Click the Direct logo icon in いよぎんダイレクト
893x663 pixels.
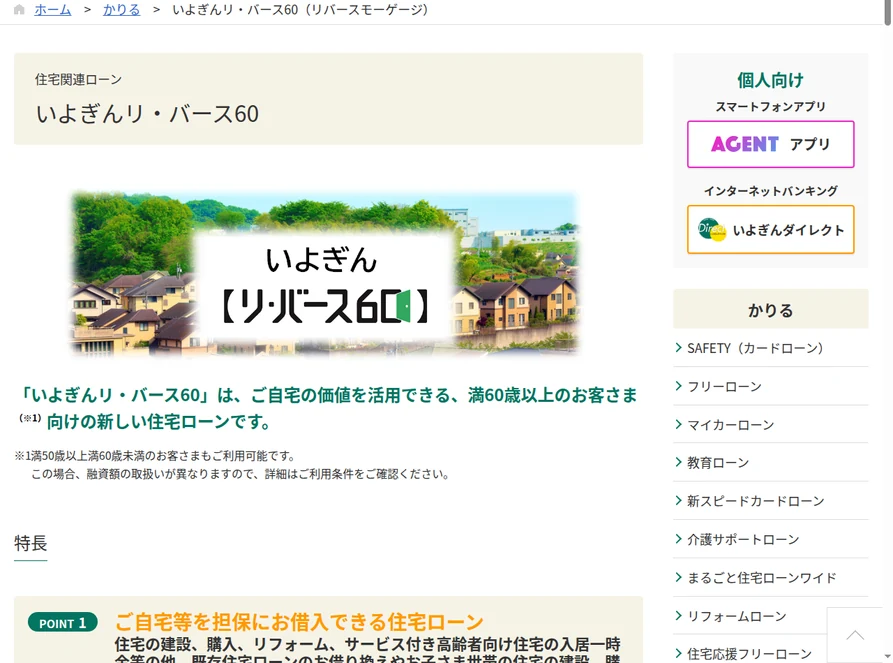(x=712, y=230)
